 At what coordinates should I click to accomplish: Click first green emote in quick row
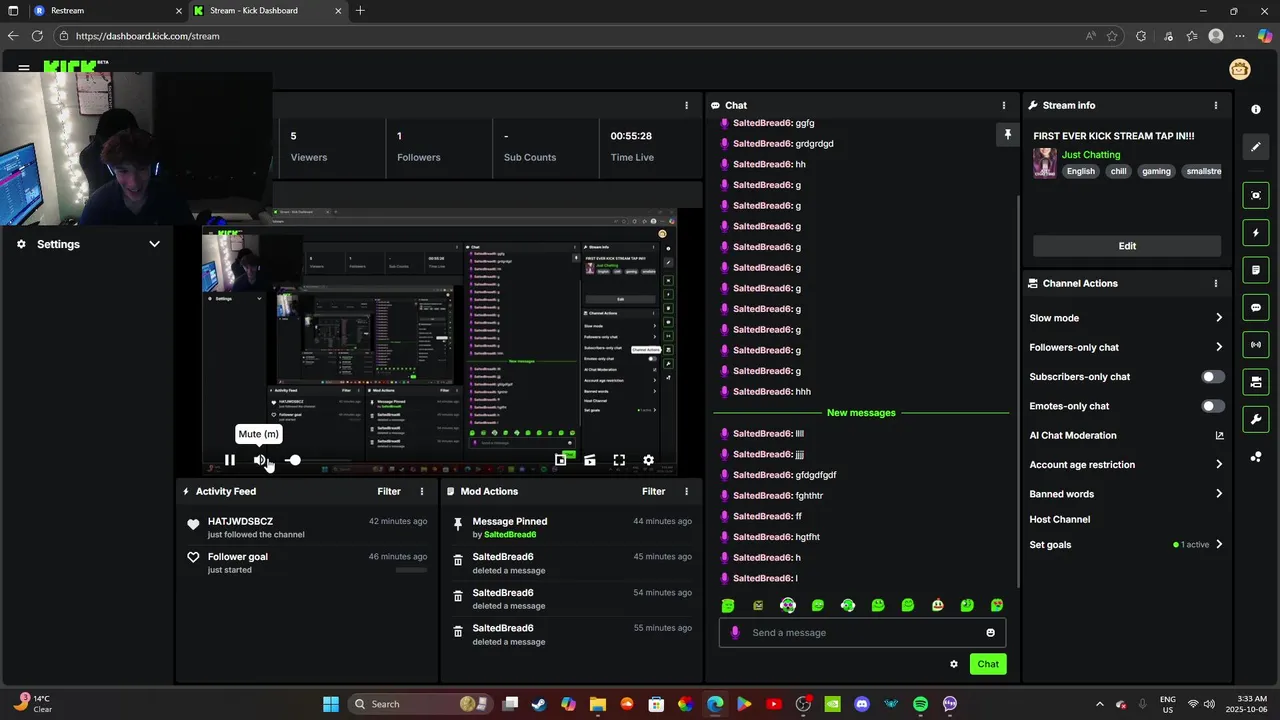point(728,605)
